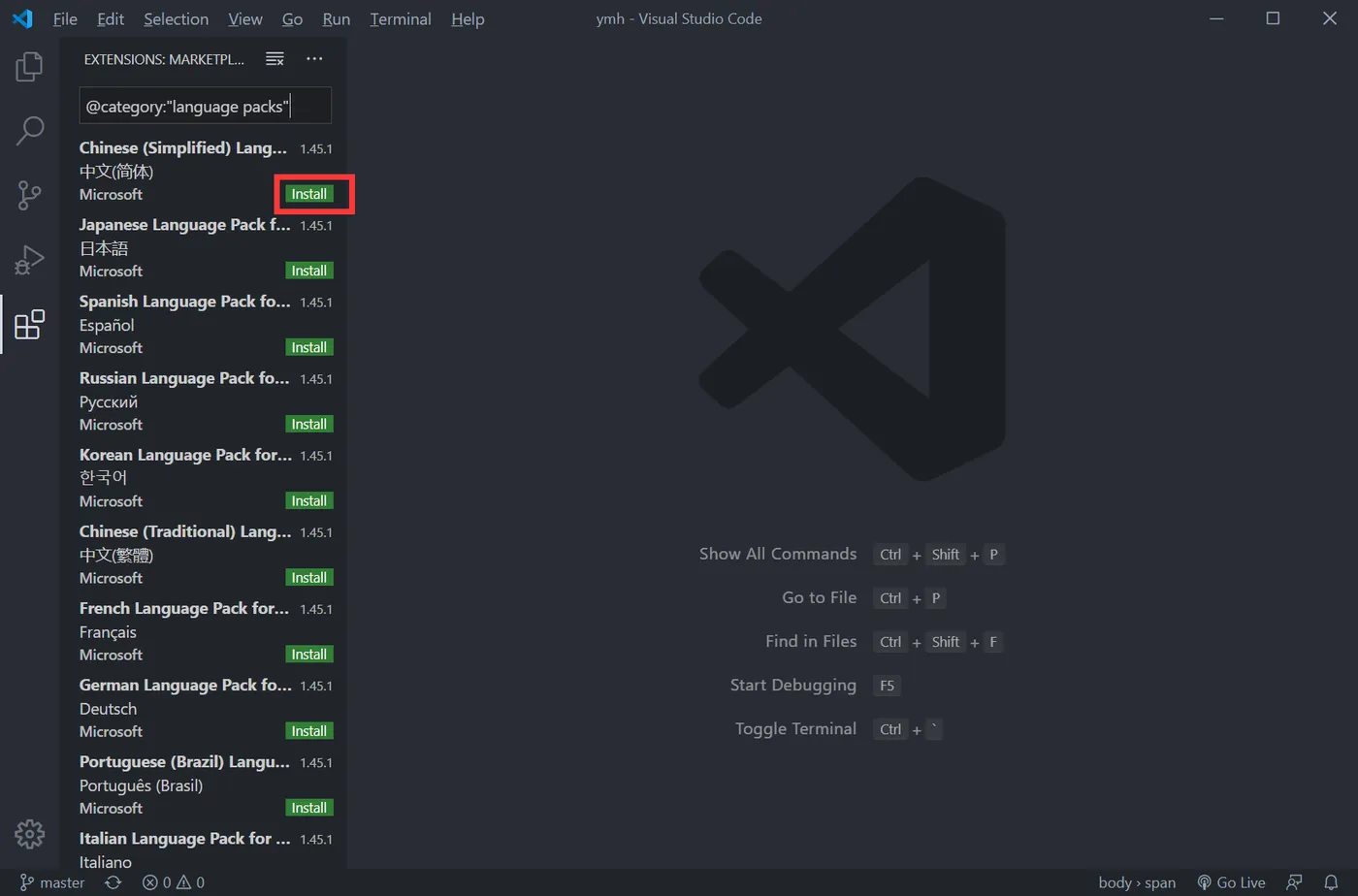Open Extensions panel more actions menu
The height and width of the screenshot is (896, 1358).
click(314, 59)
